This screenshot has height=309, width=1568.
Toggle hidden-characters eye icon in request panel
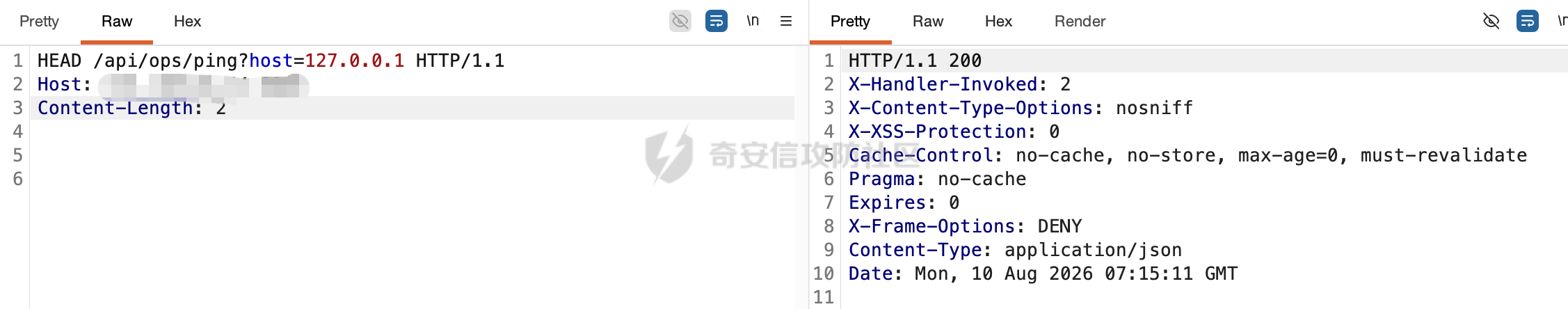click(x=680, y=21)
